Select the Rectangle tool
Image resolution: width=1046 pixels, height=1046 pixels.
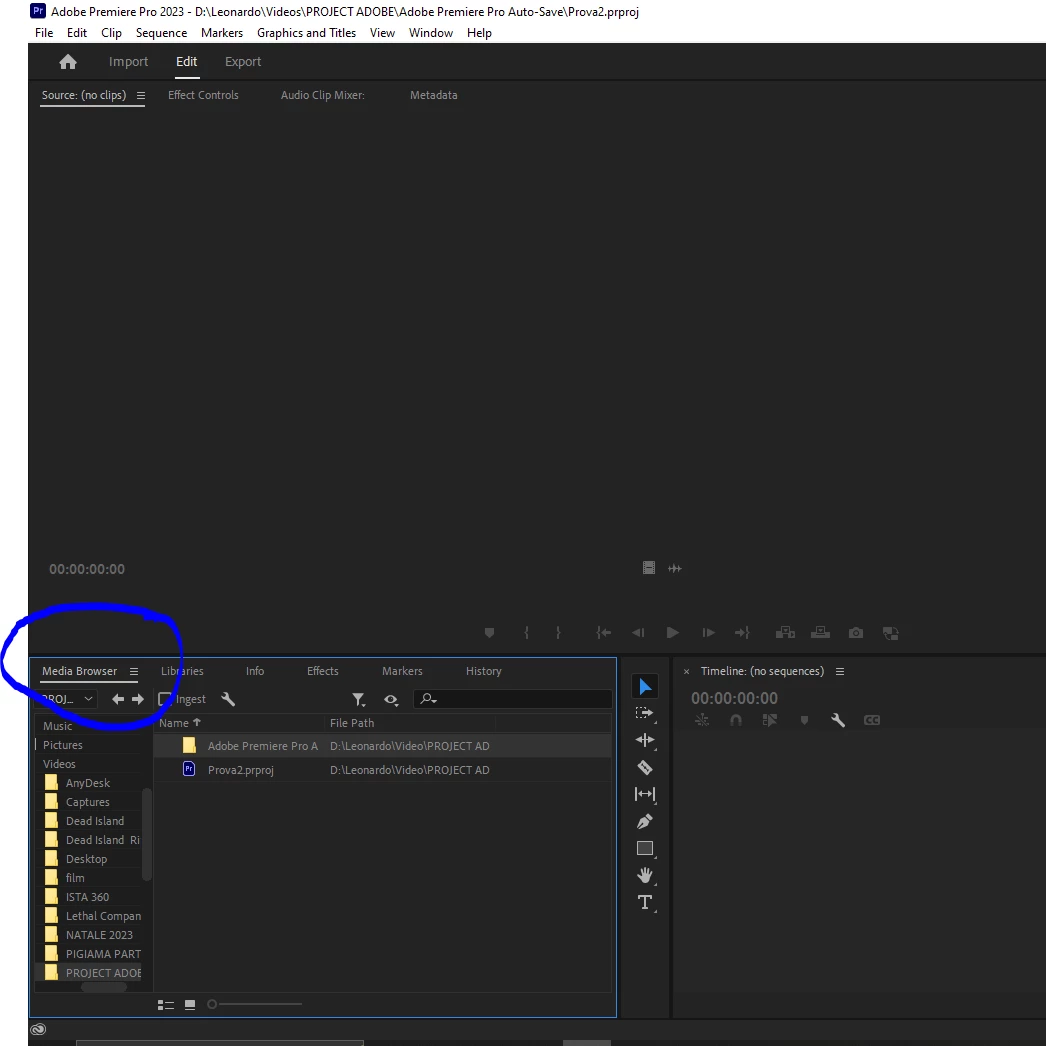(644, 849)
